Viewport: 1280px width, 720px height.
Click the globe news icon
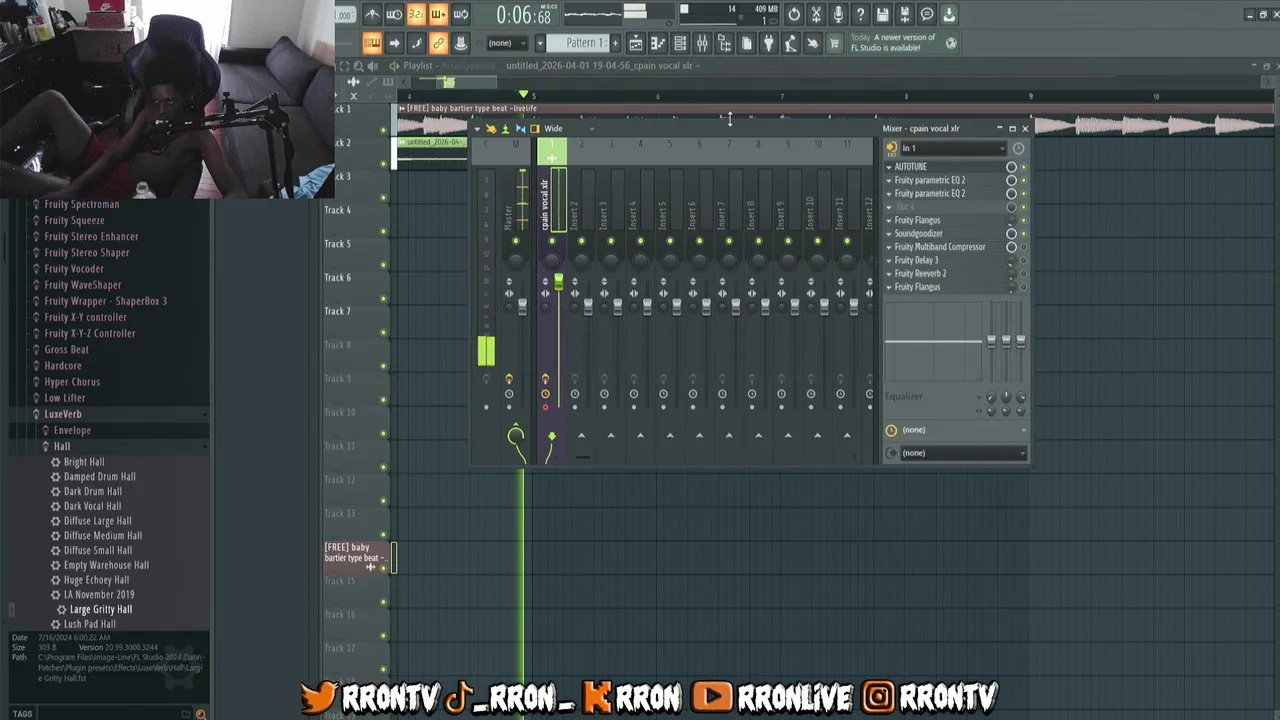[951, 43]
